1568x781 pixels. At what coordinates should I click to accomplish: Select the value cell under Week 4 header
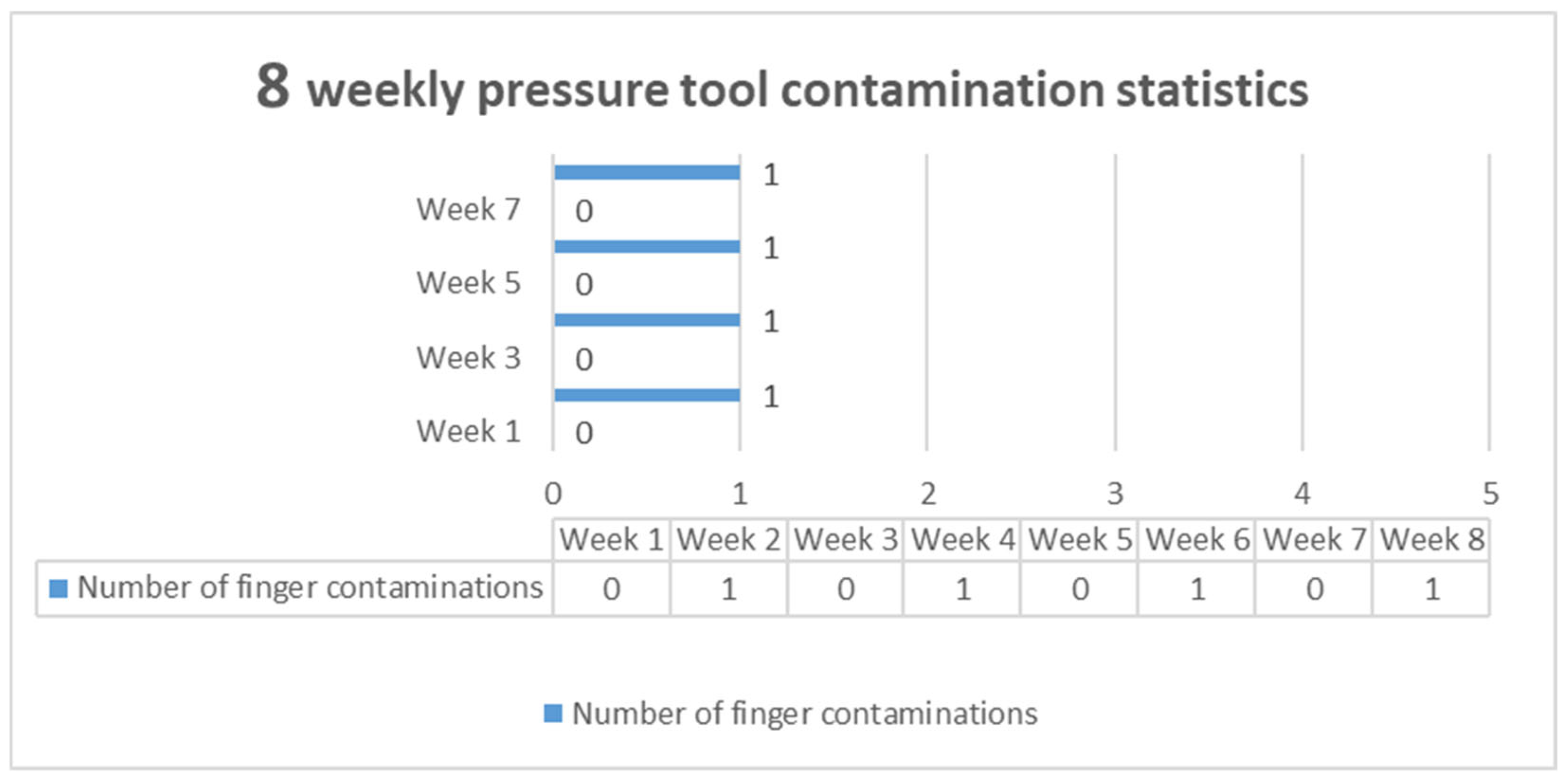963,589
